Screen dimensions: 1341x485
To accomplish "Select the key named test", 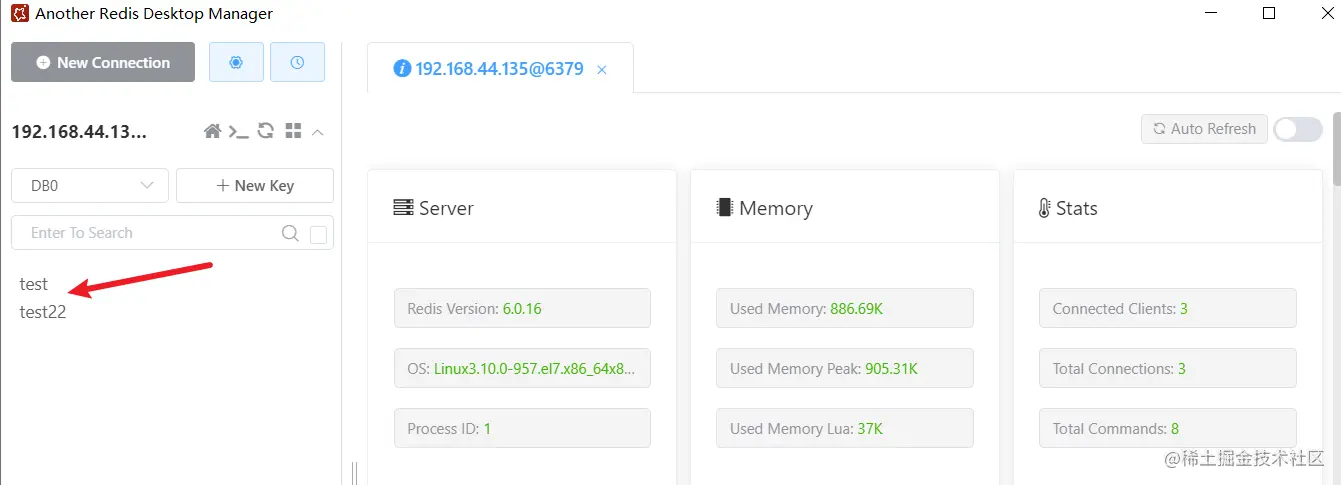I will (x=34, y=284).
